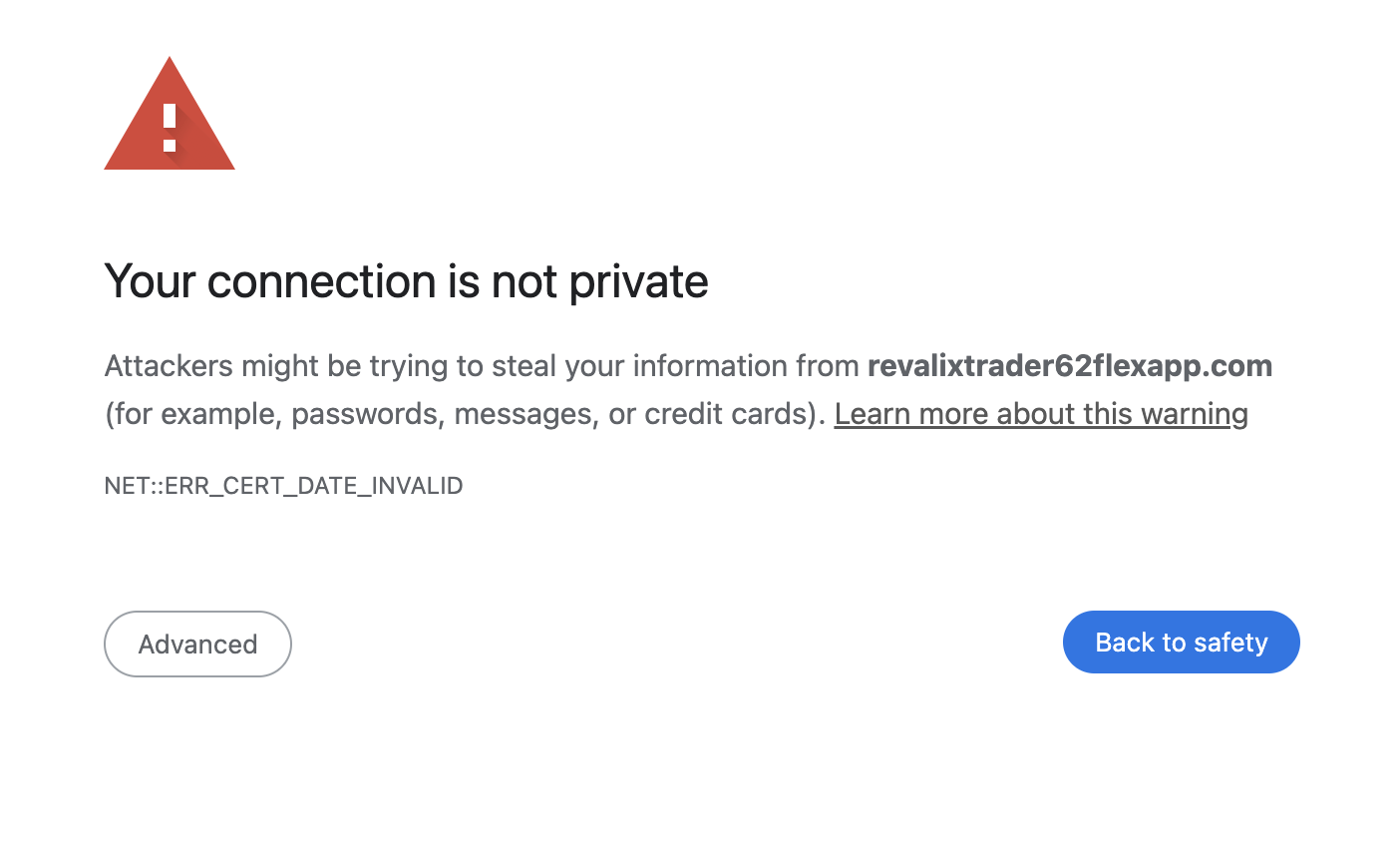Open the "Learn more about this warning" link
This screenshot has height=864, width=1400.
click(x=1041, y=414)
